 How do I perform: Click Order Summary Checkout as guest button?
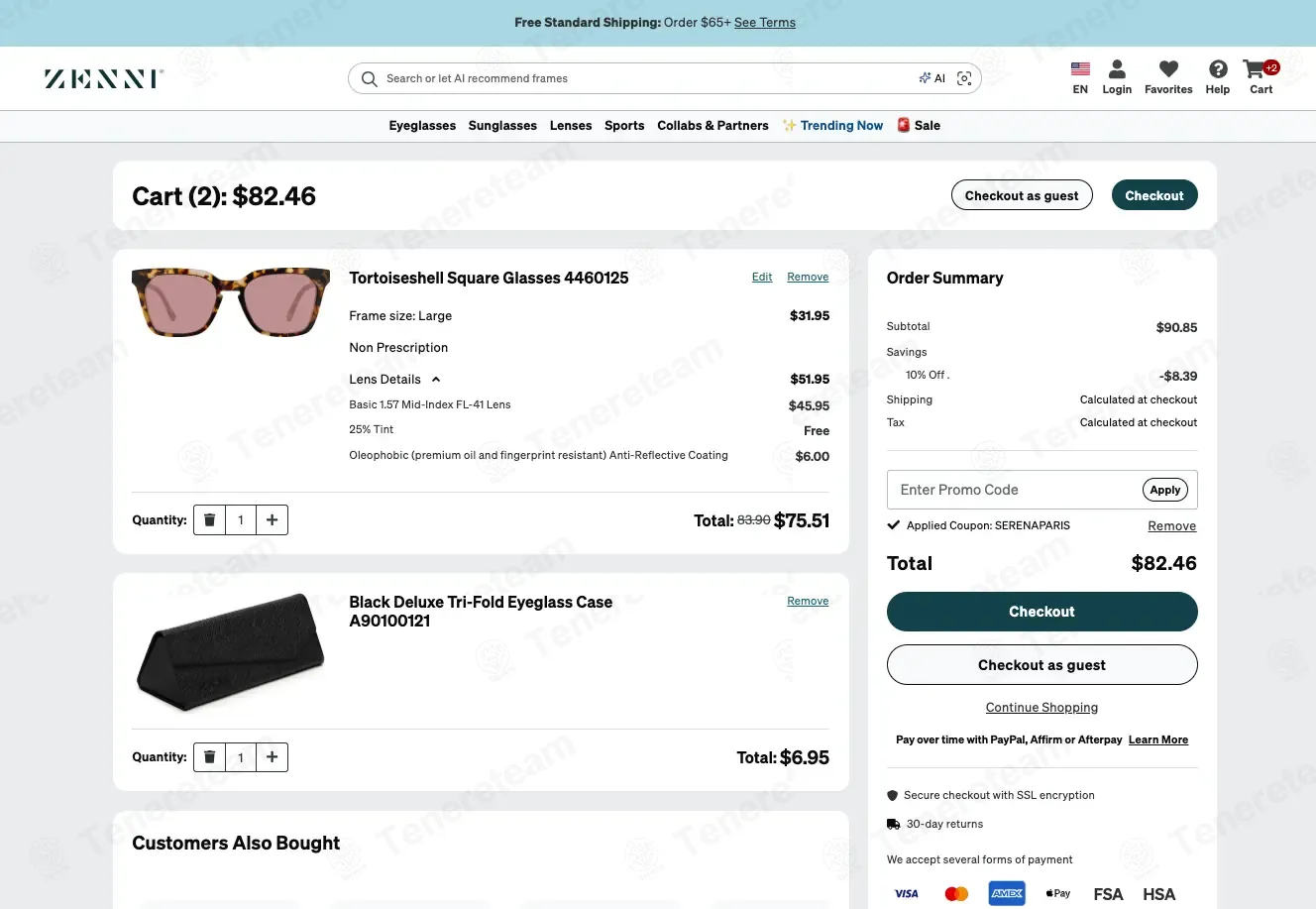pyautogui.click(x=1042, y=665)
